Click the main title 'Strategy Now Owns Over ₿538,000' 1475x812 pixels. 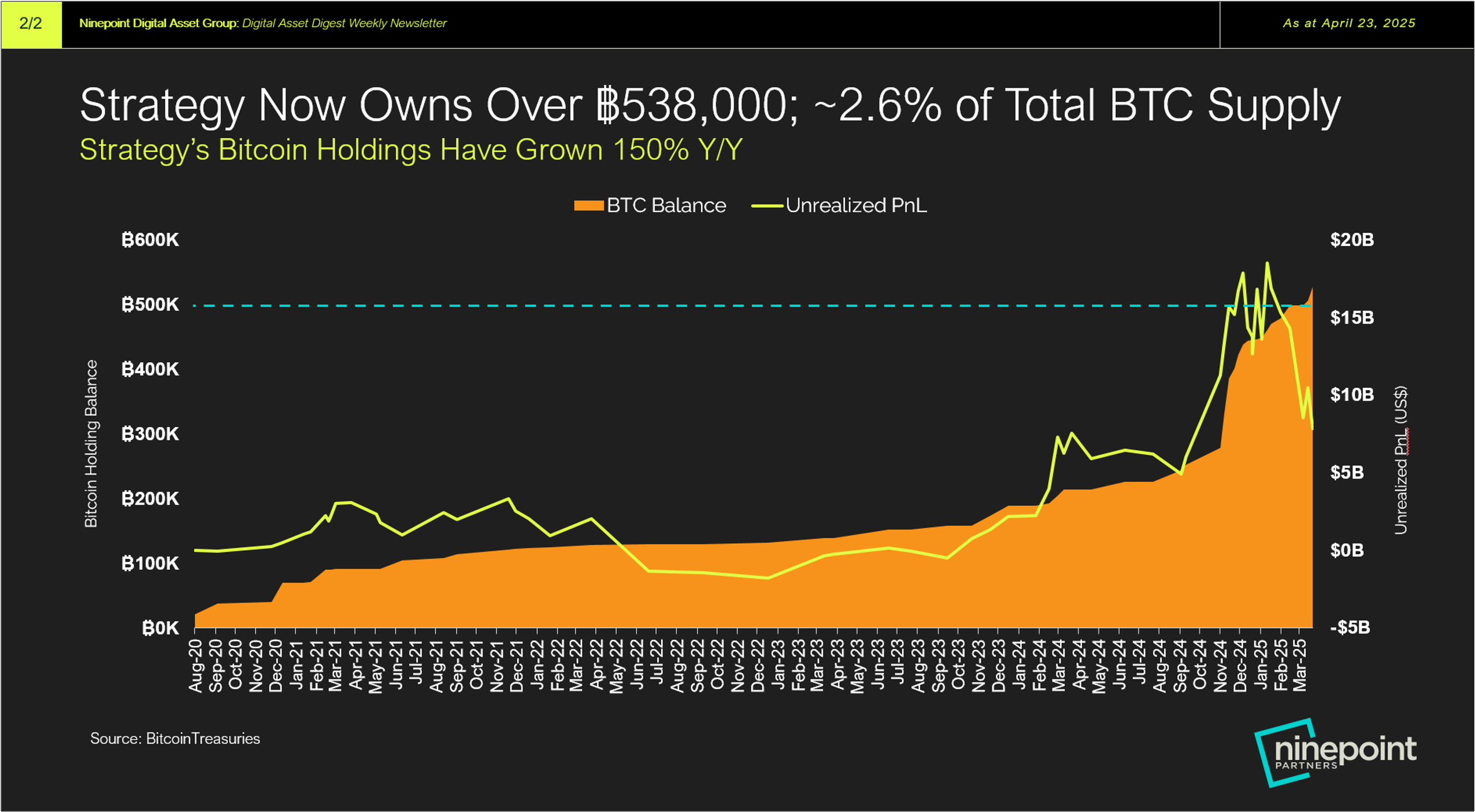click(439, 106)
